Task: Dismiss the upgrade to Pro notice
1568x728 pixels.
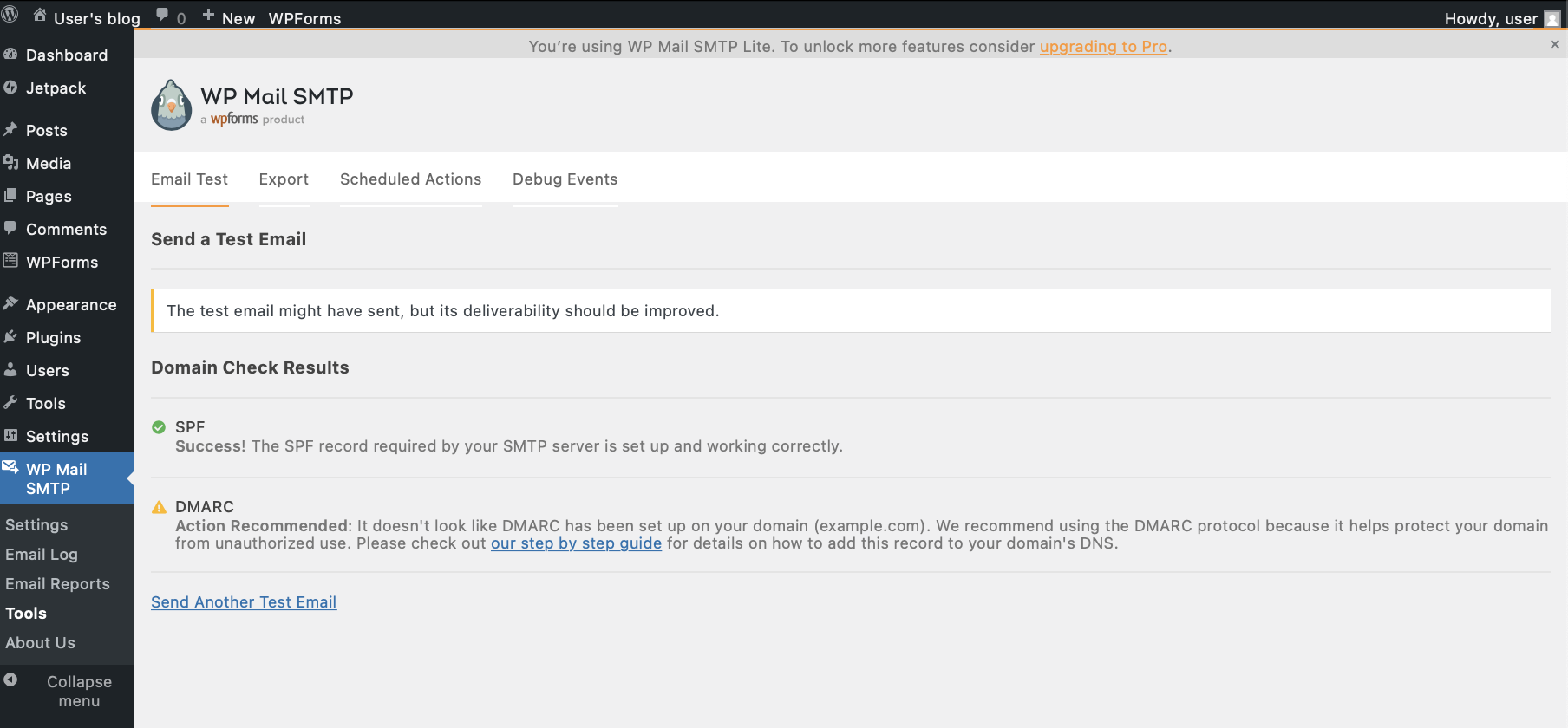Action: click(1554, 44)
